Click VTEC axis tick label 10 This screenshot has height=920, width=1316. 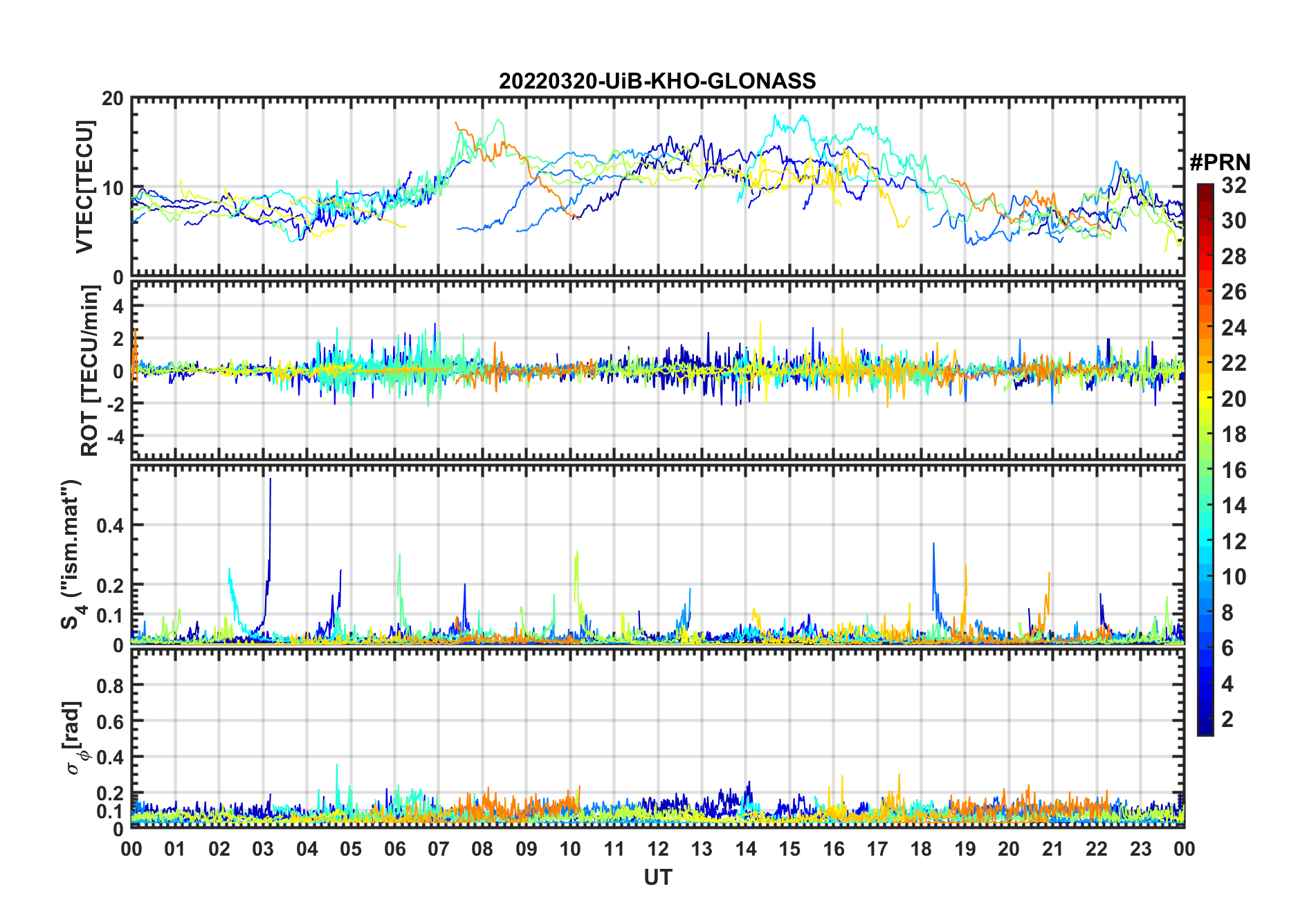click(x=113, y=188)
